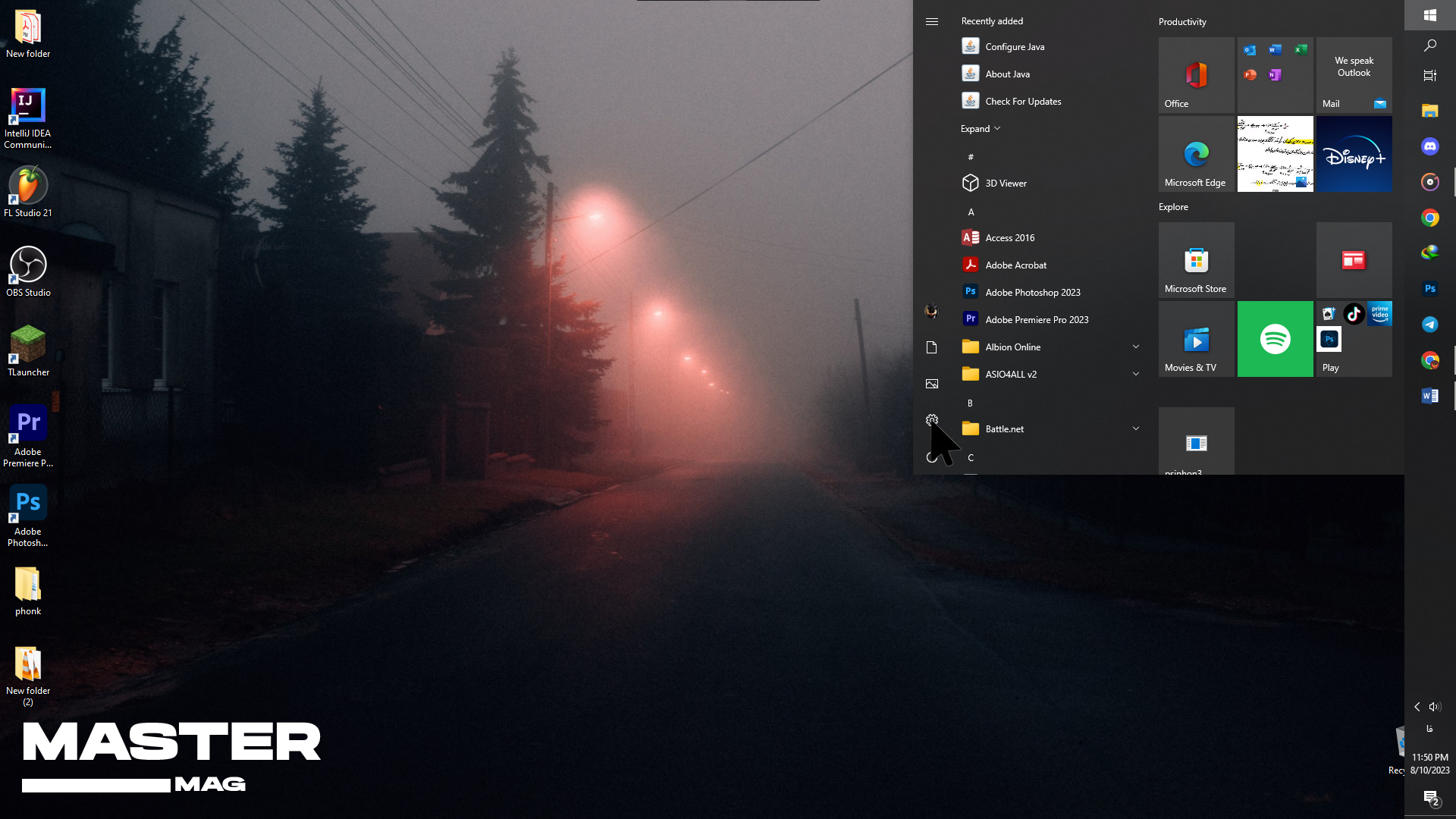
Task: Open the Movies & TV tile
Action: [1196, 339]
